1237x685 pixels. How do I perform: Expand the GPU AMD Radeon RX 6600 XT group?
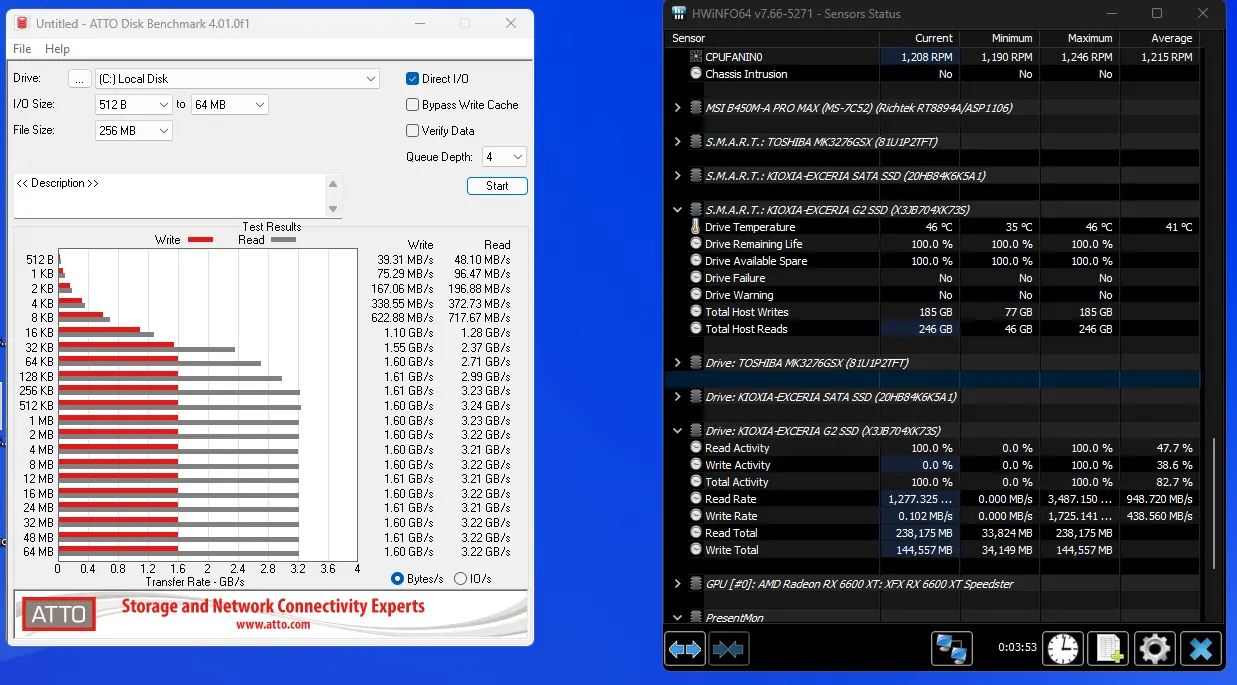coord(678,584)
